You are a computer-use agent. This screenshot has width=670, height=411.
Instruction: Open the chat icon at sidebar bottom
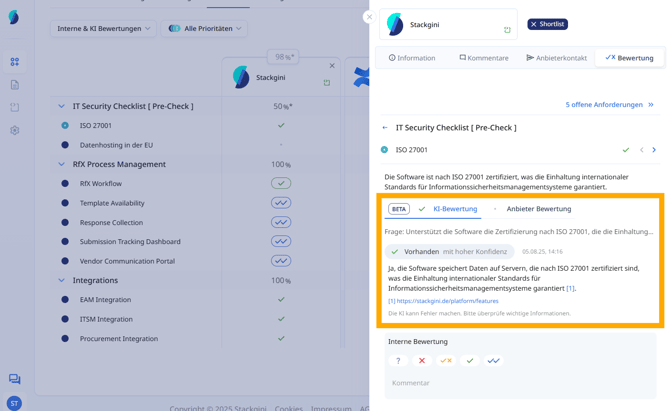click(x=14, y=379)
